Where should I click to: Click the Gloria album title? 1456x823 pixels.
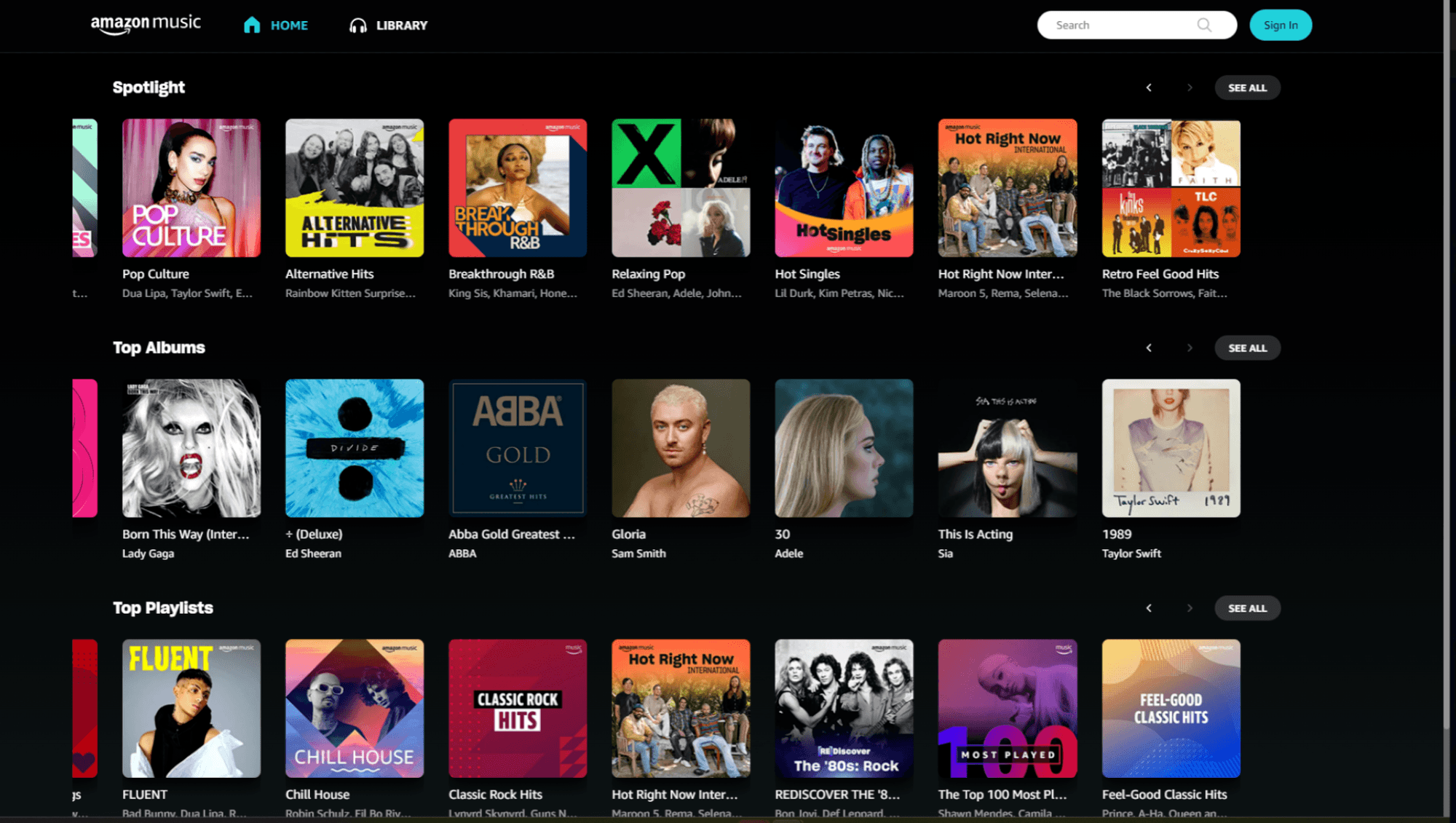(x=629, y=534)
